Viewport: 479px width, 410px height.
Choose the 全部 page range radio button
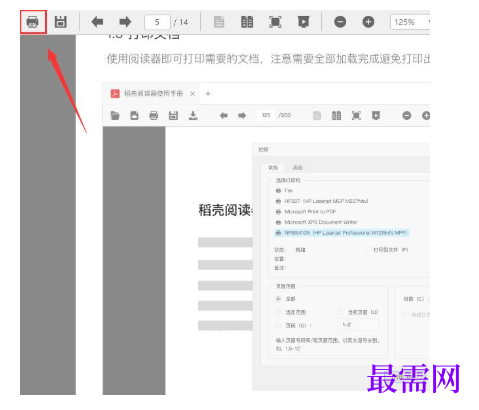tap(278, 299)
